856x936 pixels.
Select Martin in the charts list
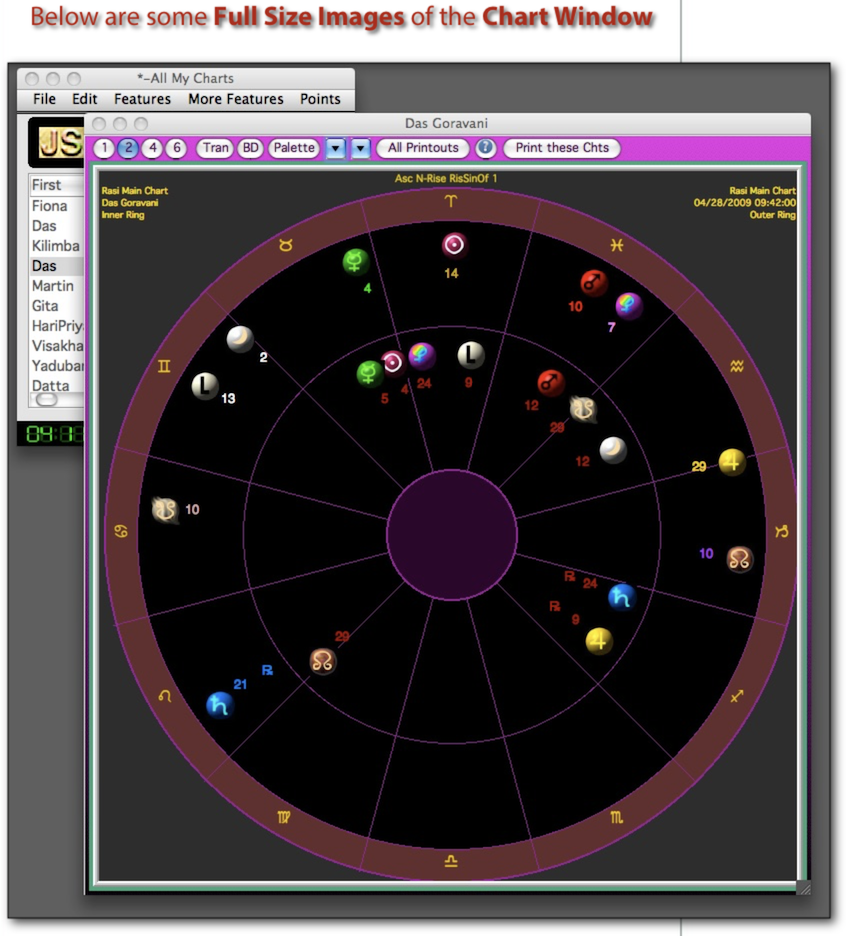52,286
